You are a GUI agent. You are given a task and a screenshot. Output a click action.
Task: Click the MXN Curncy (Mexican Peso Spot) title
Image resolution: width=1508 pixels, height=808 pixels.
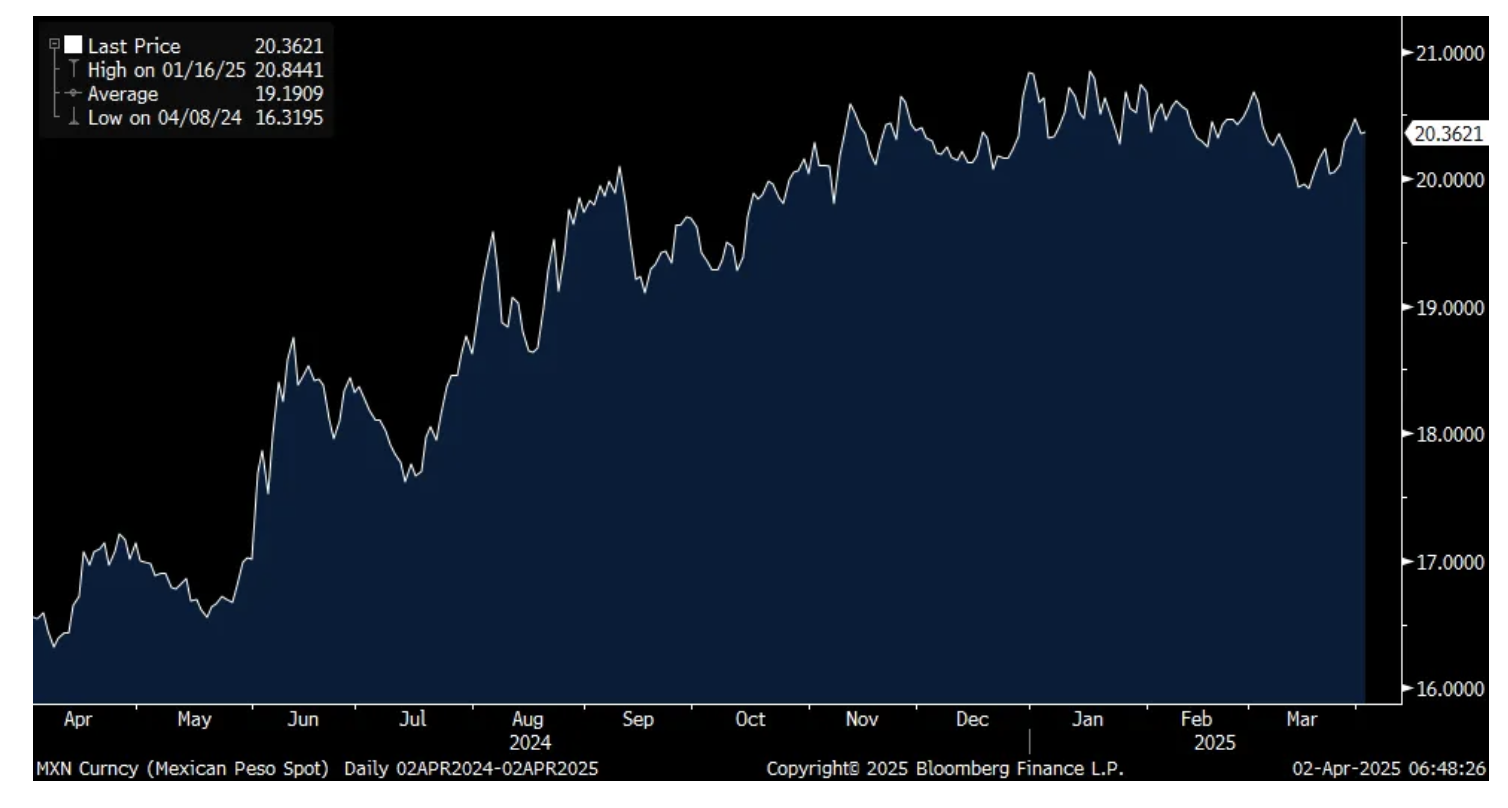click(x=182, y=769)
